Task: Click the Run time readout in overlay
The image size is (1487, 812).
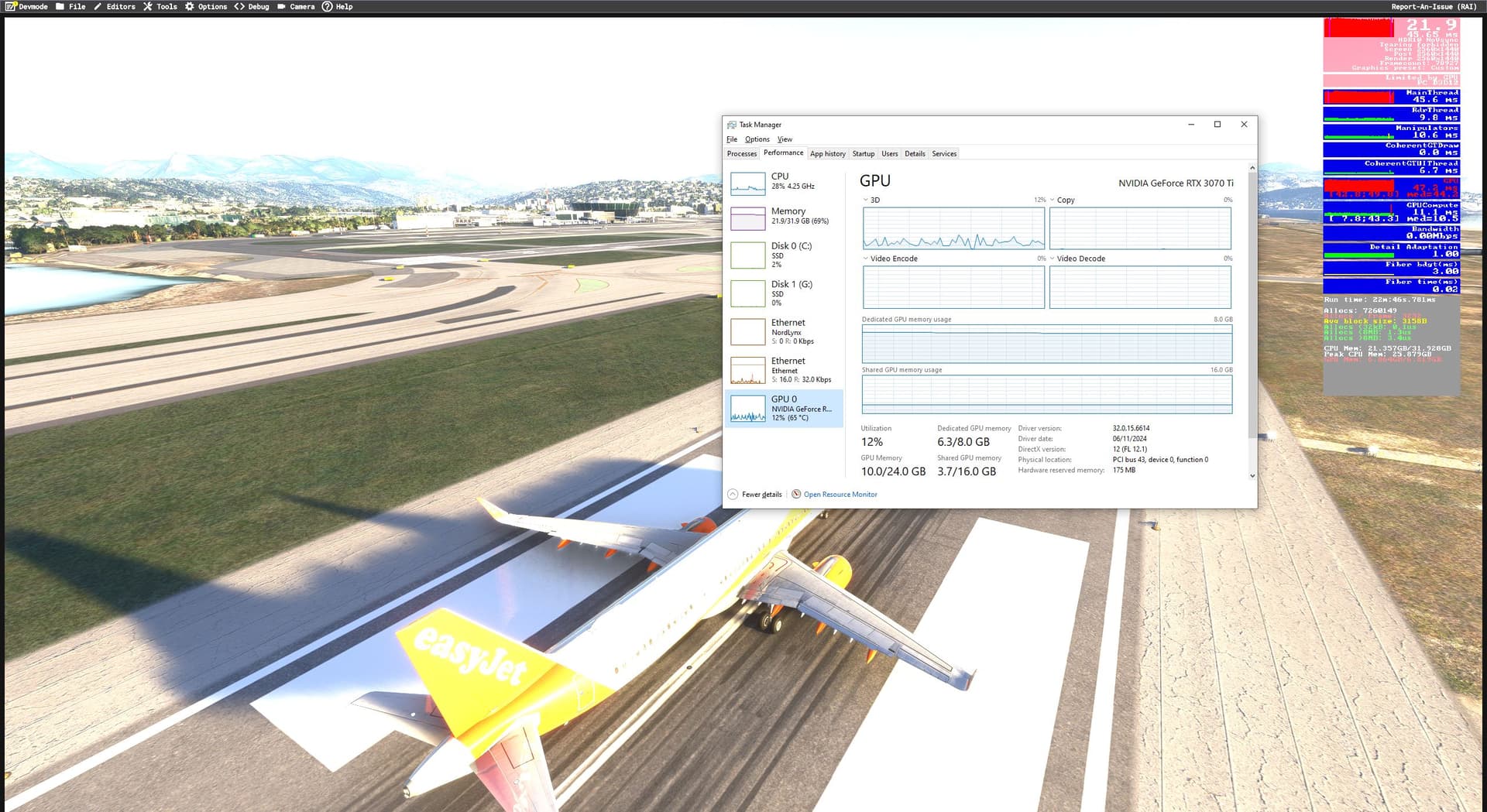Action: tap(1379, 300)
